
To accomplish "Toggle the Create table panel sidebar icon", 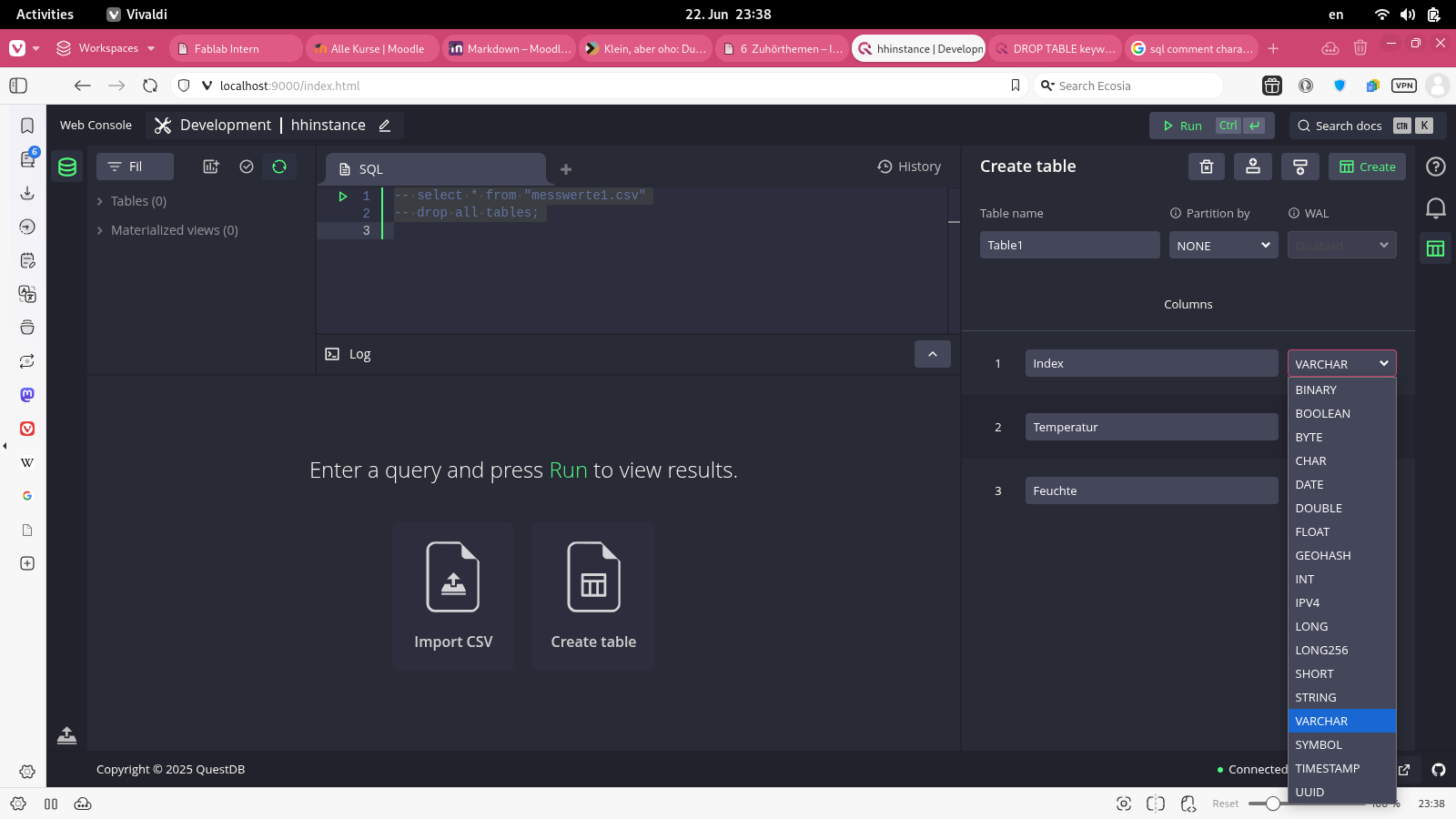I will [1435, 248].
